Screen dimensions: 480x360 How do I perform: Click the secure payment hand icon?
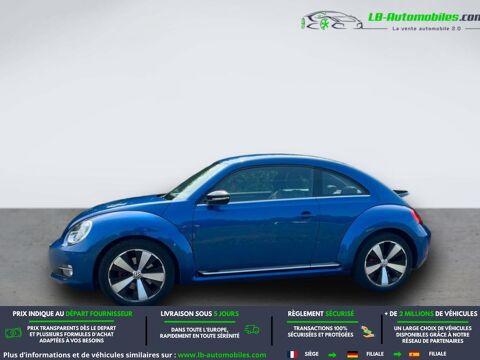click(368, 331)
